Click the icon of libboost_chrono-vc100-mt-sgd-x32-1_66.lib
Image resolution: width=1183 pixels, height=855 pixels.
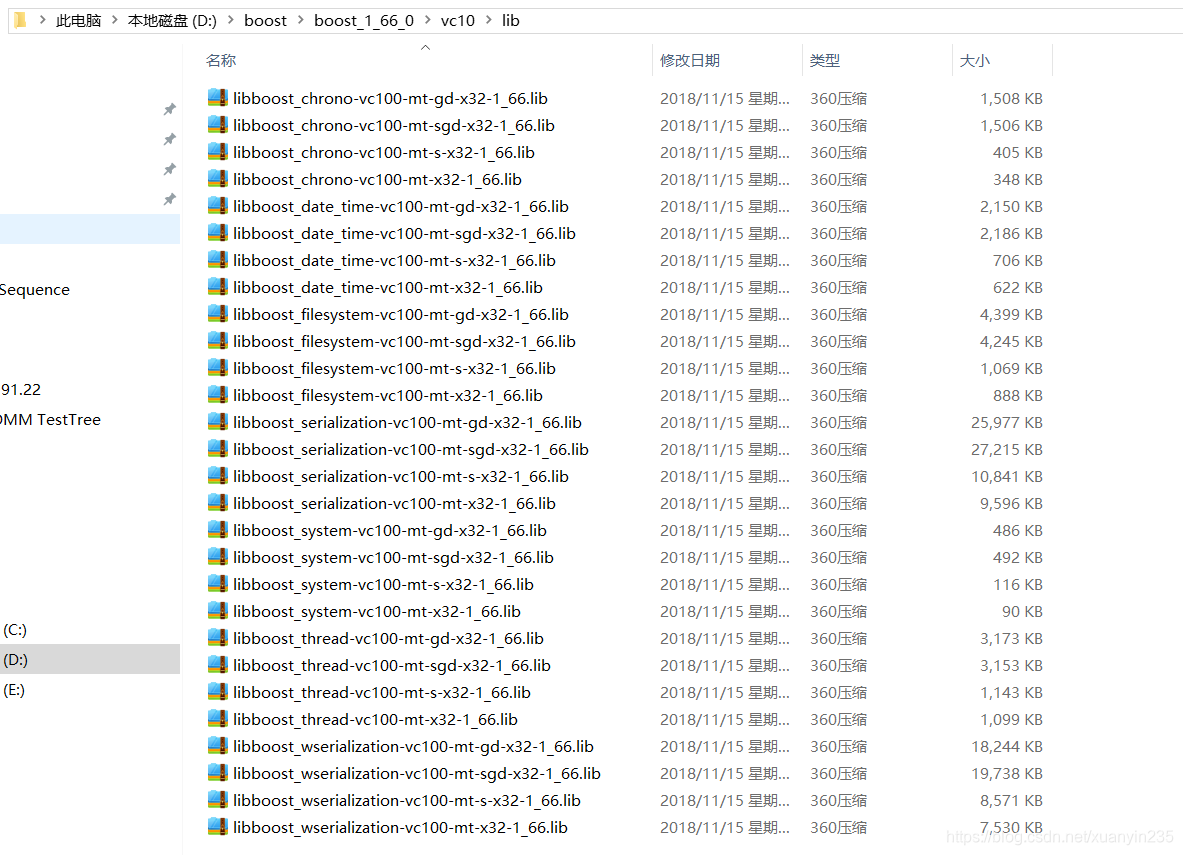[217, 125]
